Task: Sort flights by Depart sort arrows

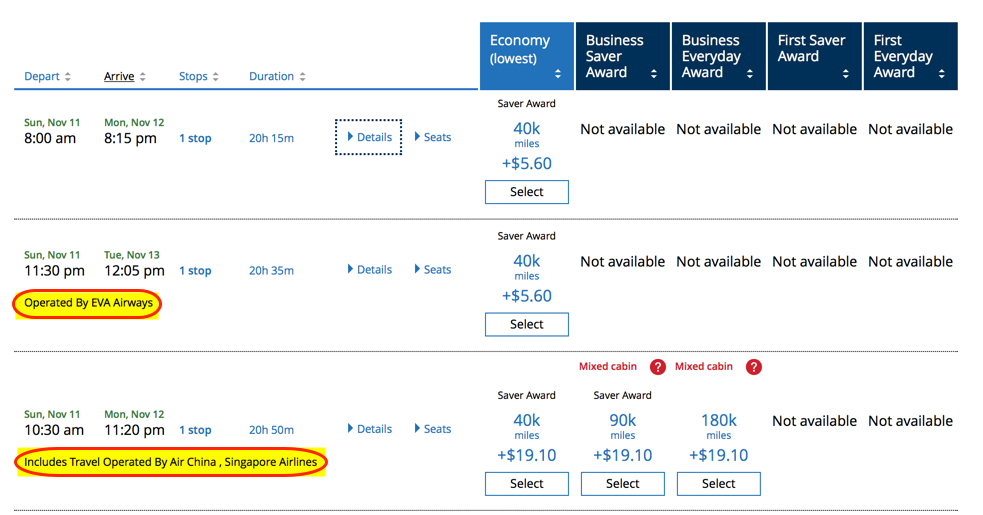Action: 68,77
